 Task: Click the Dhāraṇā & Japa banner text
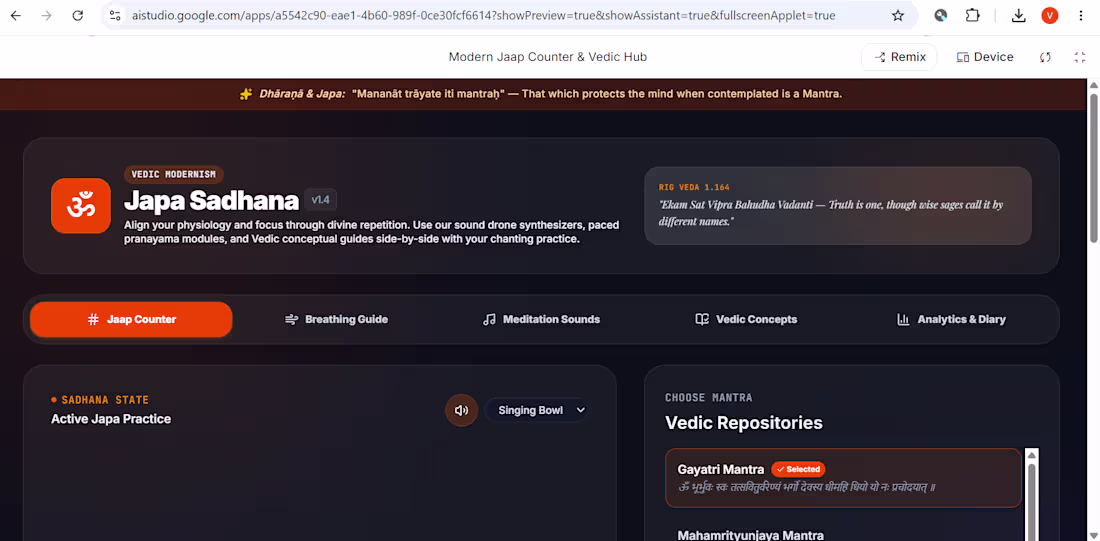[551, 94]
